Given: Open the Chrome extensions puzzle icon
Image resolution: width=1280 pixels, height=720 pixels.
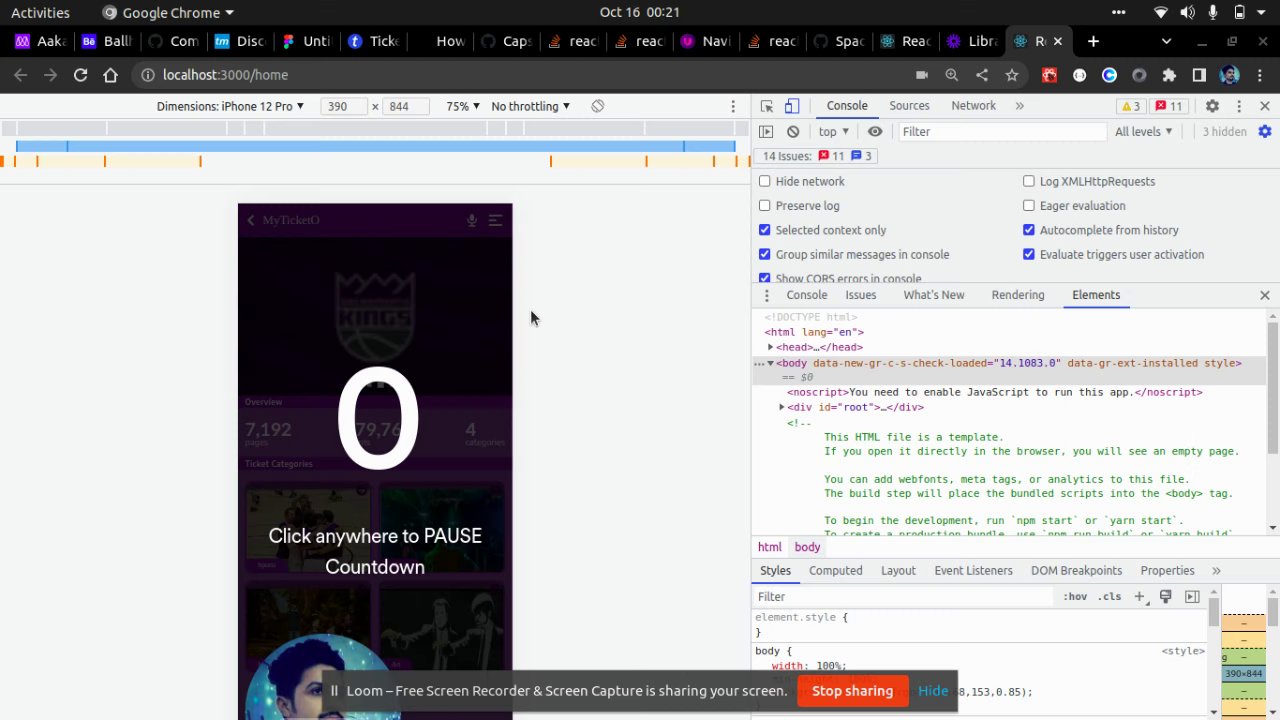Looking at the screenshot, I should click(x=1169, y=75).
